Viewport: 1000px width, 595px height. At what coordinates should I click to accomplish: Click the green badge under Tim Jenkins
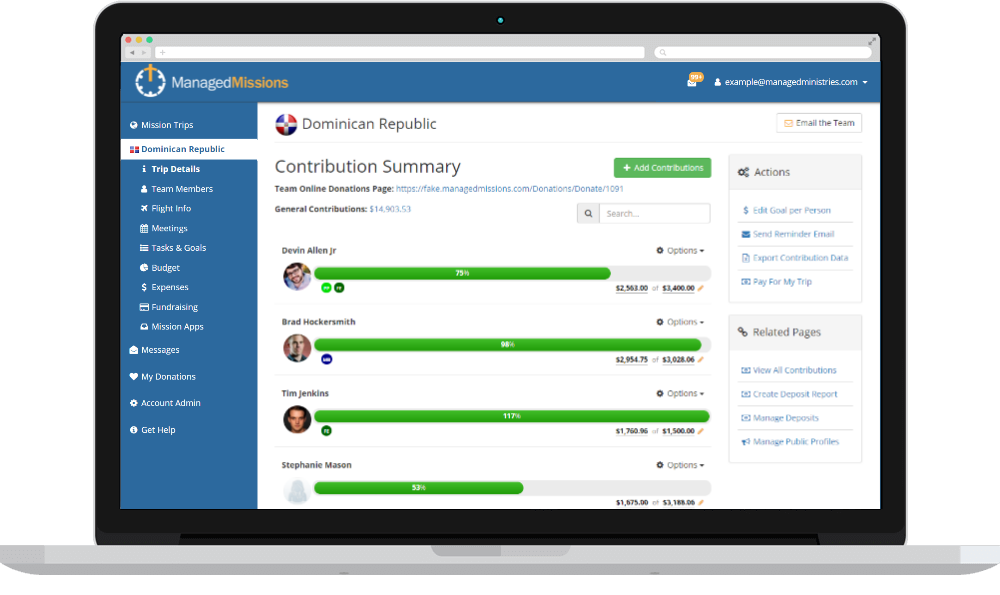point(326,431)
